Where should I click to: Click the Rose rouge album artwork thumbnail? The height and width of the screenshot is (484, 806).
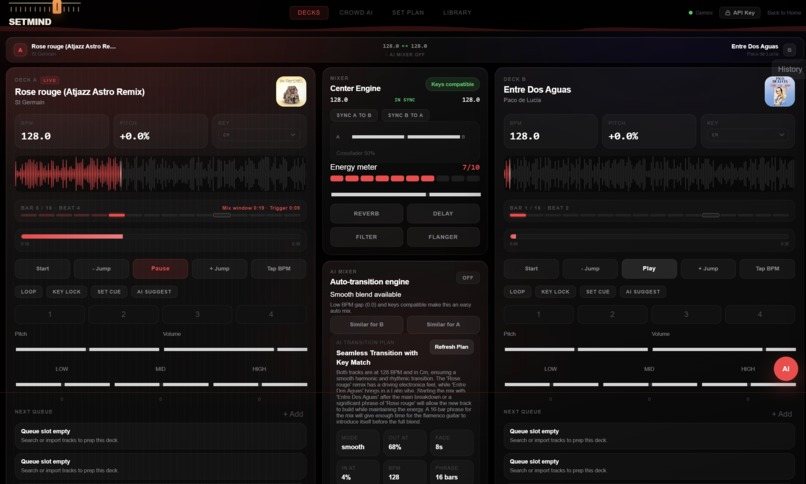(291, 91)
